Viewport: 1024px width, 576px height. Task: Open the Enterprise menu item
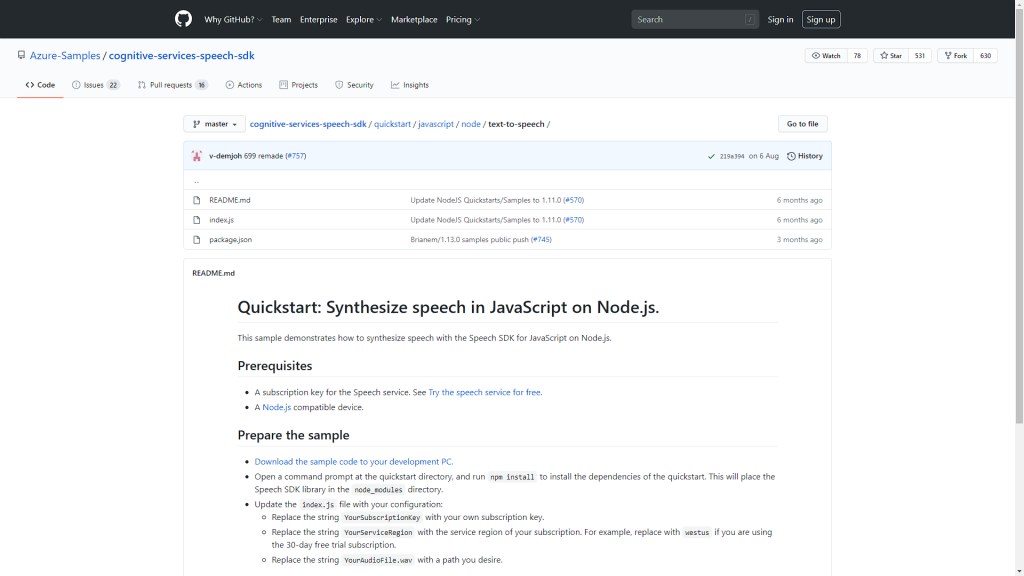point(319,20)
